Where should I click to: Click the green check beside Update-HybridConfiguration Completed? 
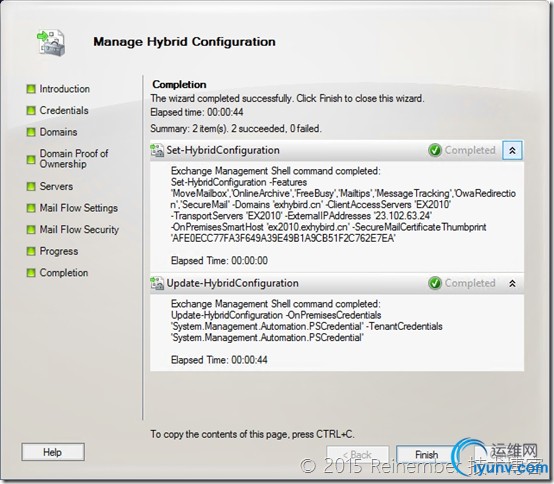pyautogui.click(x=435, y=283)
